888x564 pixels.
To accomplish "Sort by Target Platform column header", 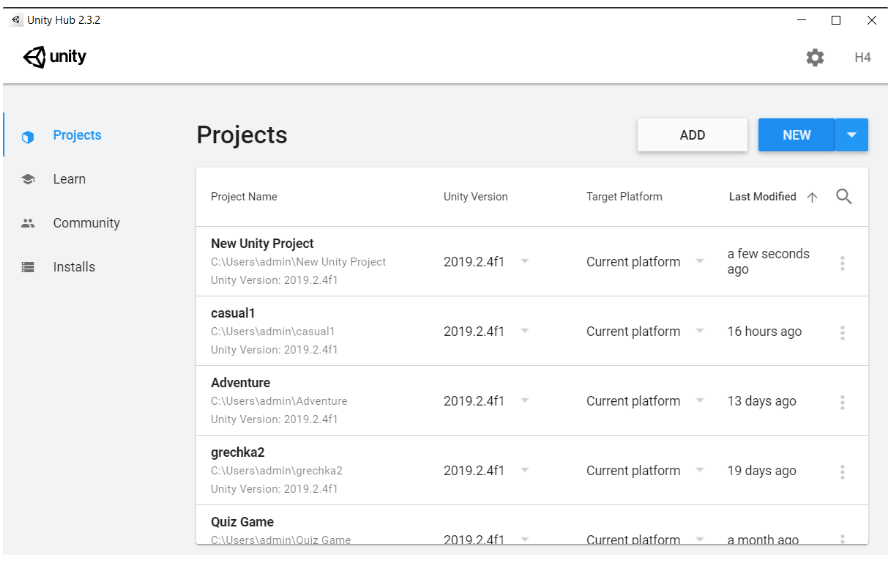I will point(624,196).
